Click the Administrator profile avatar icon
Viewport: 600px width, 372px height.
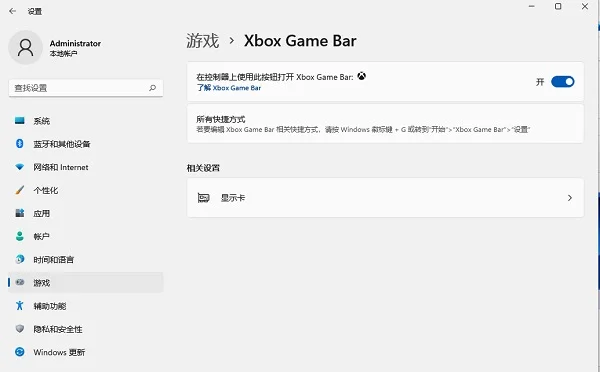pyautogui.click(x=25, y=47)
